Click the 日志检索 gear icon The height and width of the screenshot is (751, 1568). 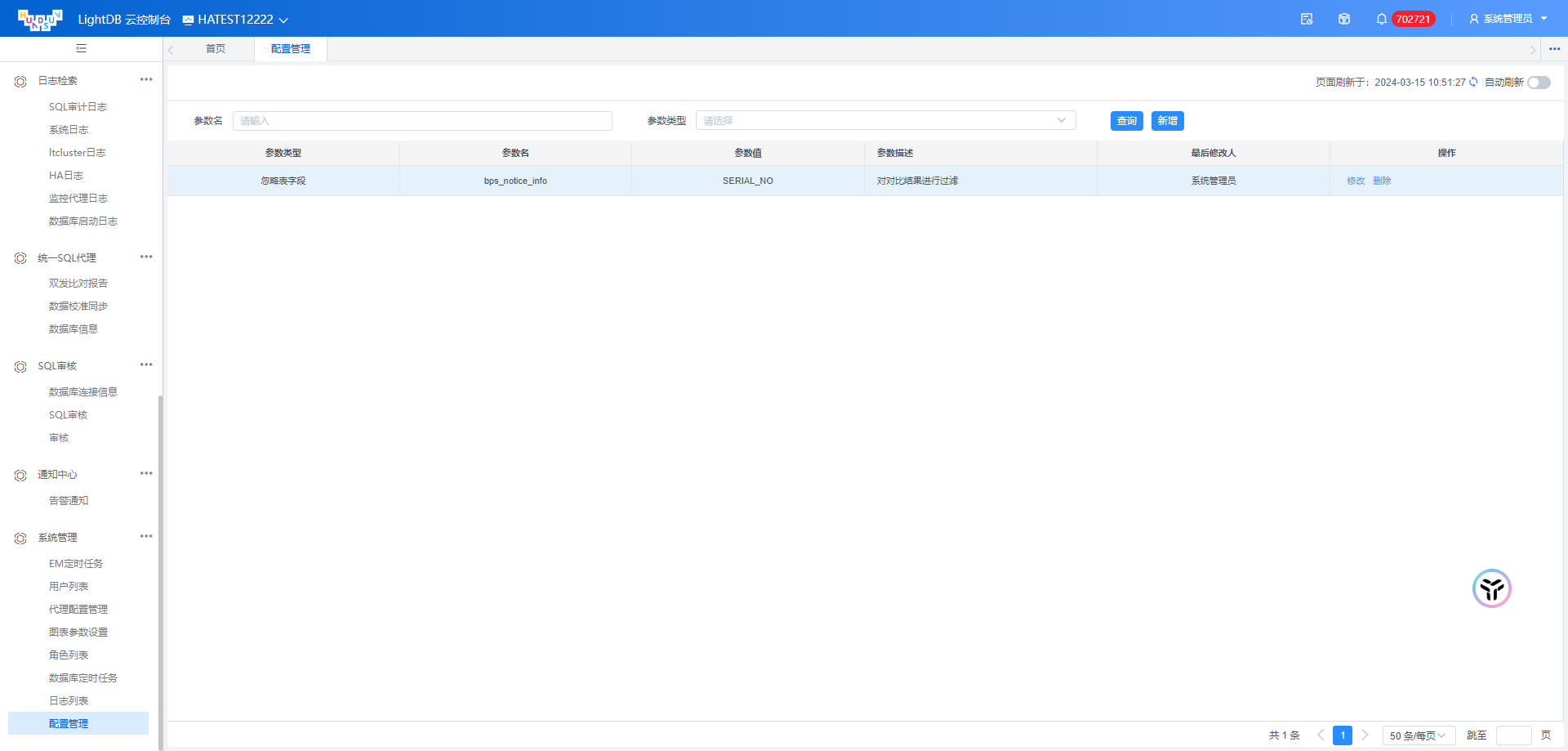pos(20,81)
